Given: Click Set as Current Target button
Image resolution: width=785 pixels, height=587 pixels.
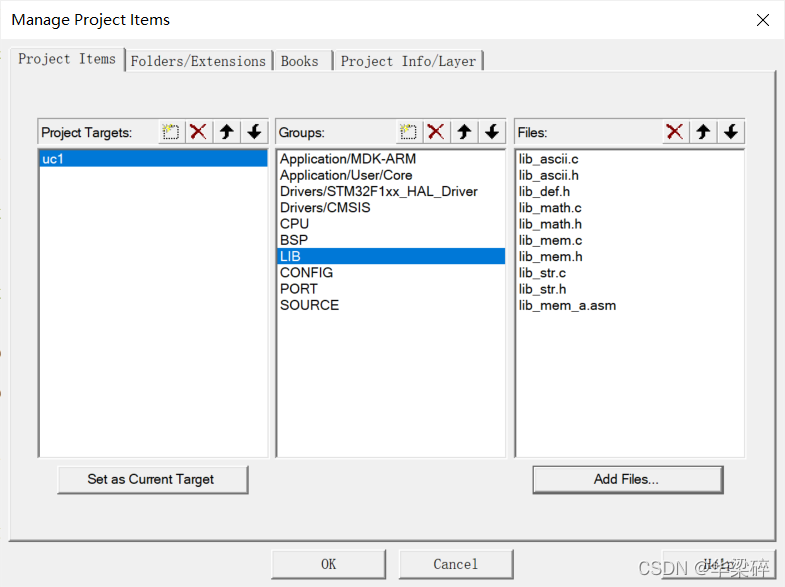Looking at the screenshot, I should pyautogui.click(x=153, y=479).
